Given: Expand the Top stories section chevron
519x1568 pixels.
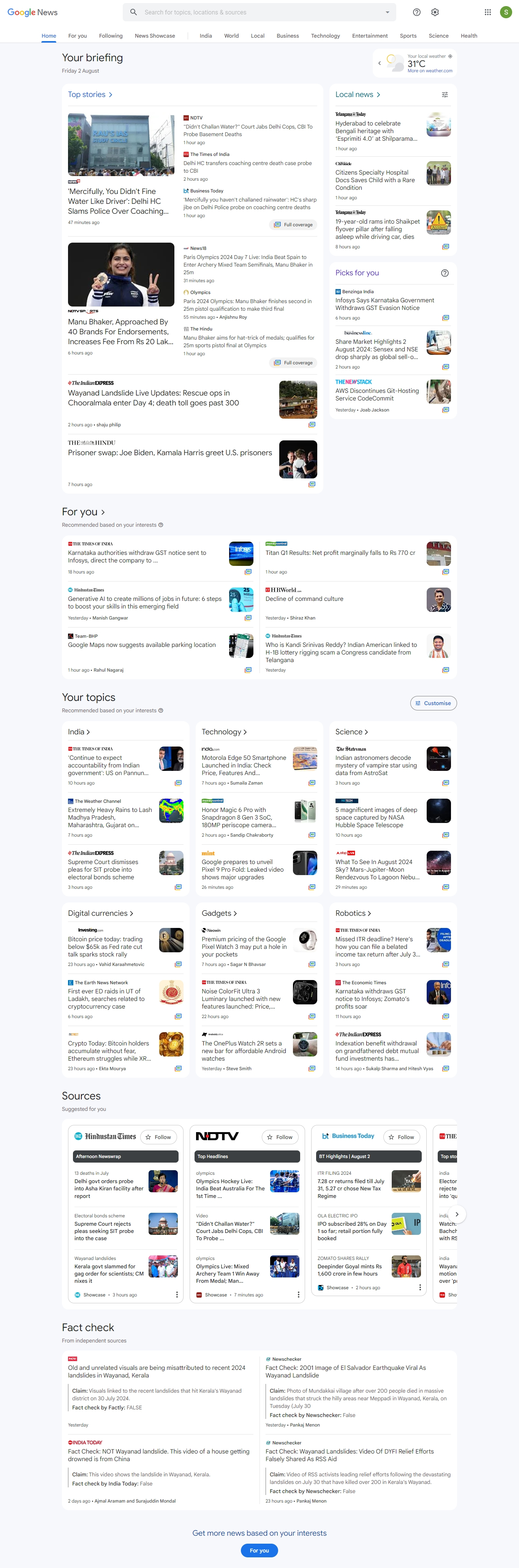Looking at the screenshot, I should (x=110, y=95).
